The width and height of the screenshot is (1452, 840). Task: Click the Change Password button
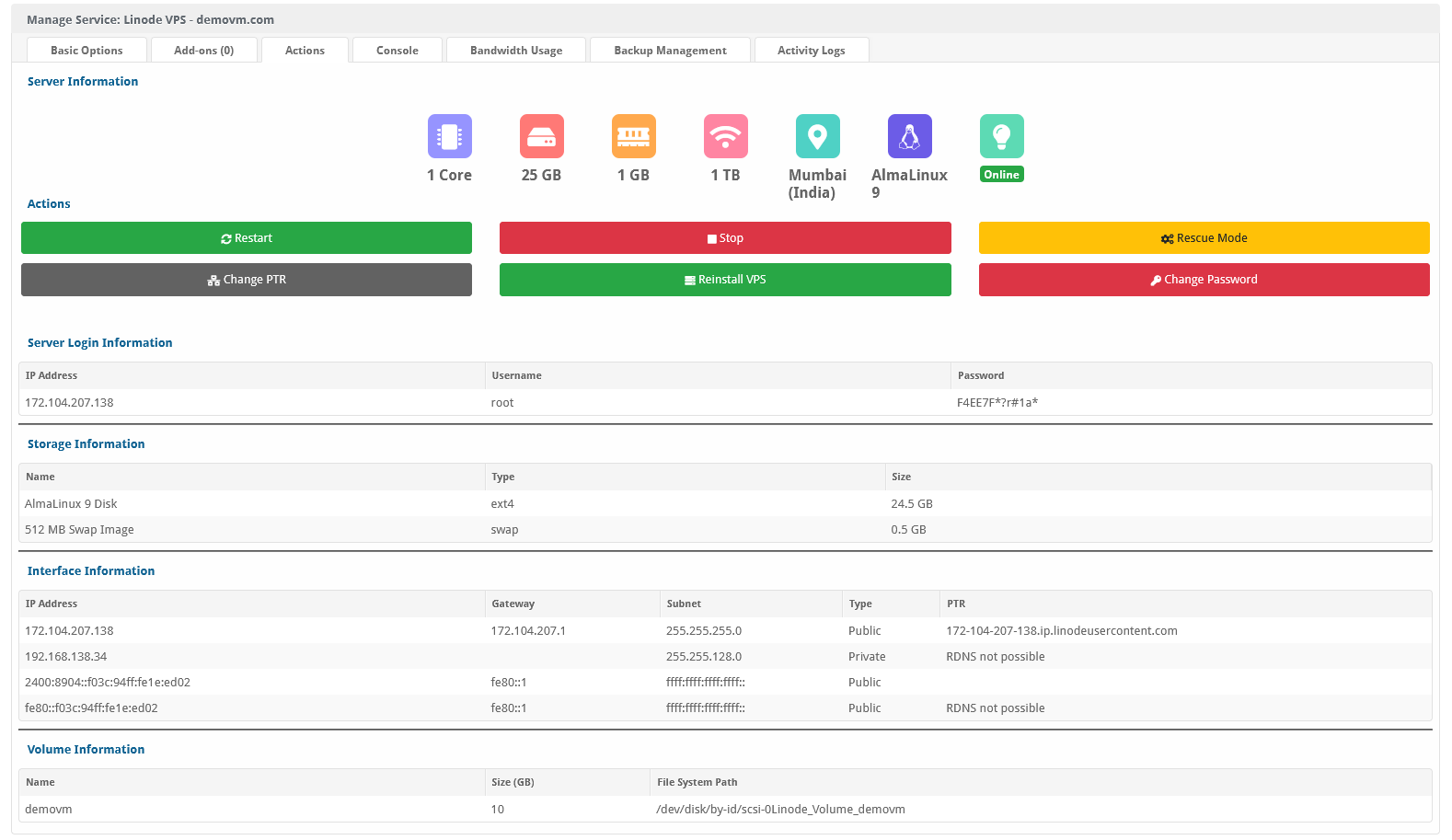click(1204, 280)
